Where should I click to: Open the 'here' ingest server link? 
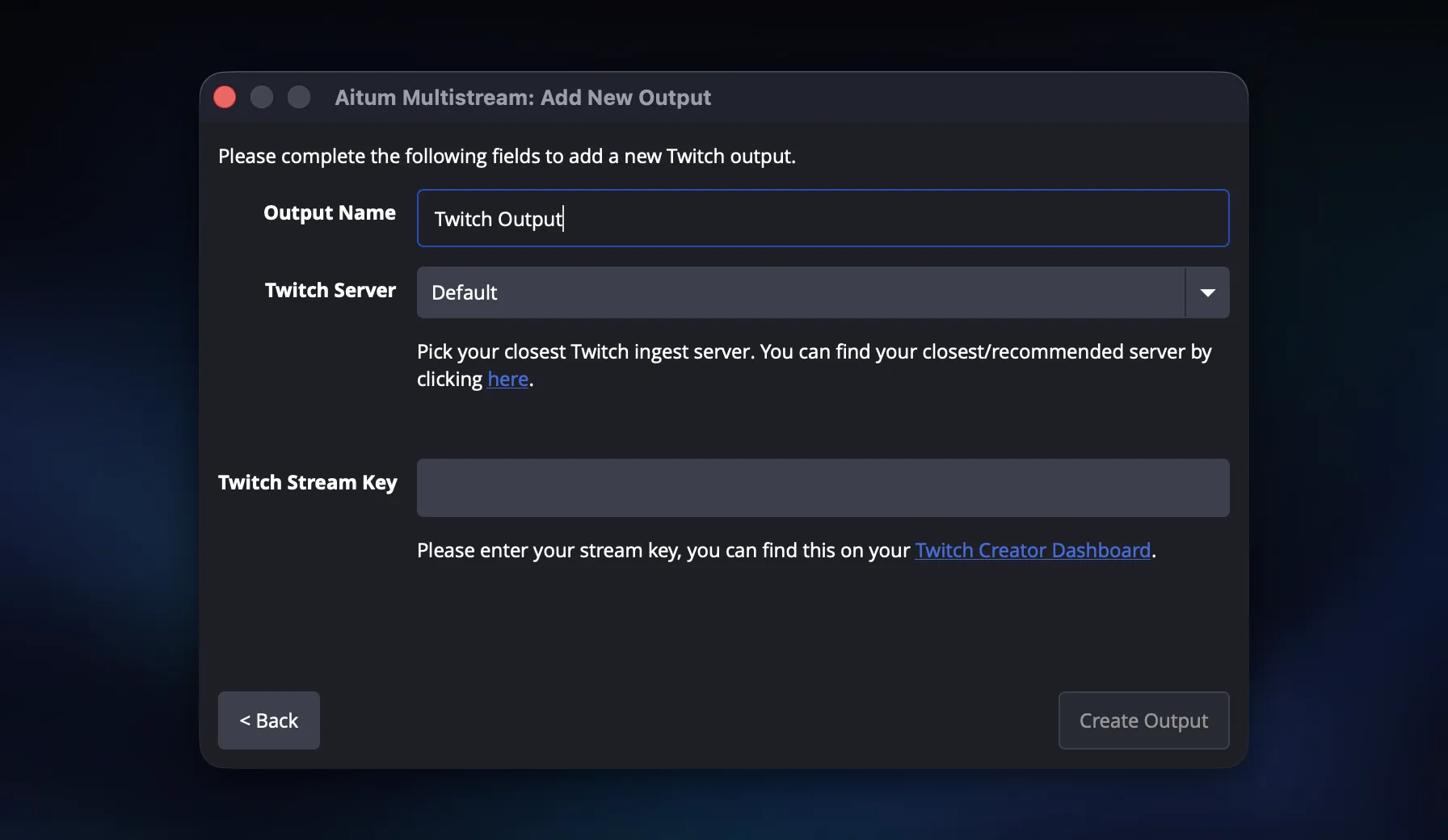[x=507, y=379]
